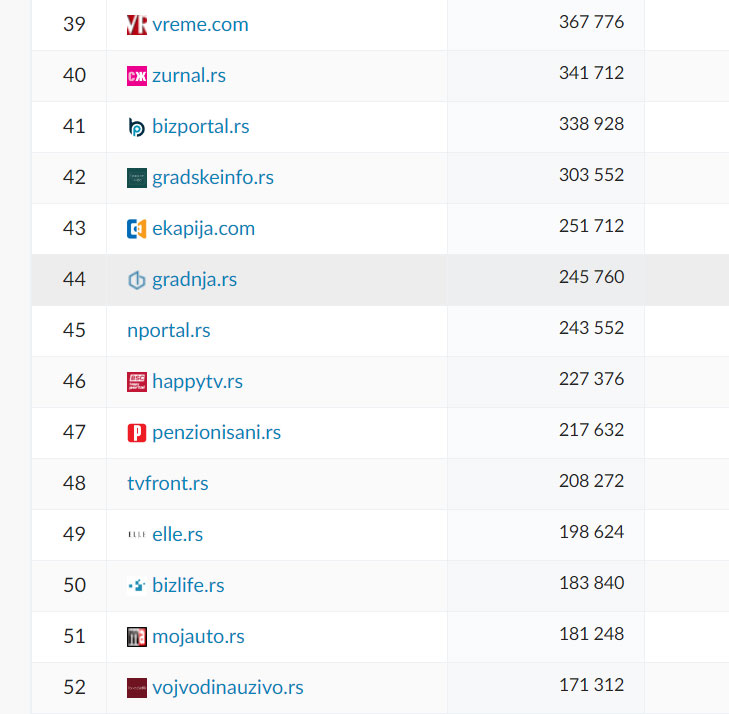Image resolution: width=729 pixels, height=714 pixels.
Task: Click the gradskeinfo.rs dark green favicon
Action: point(137,178)
